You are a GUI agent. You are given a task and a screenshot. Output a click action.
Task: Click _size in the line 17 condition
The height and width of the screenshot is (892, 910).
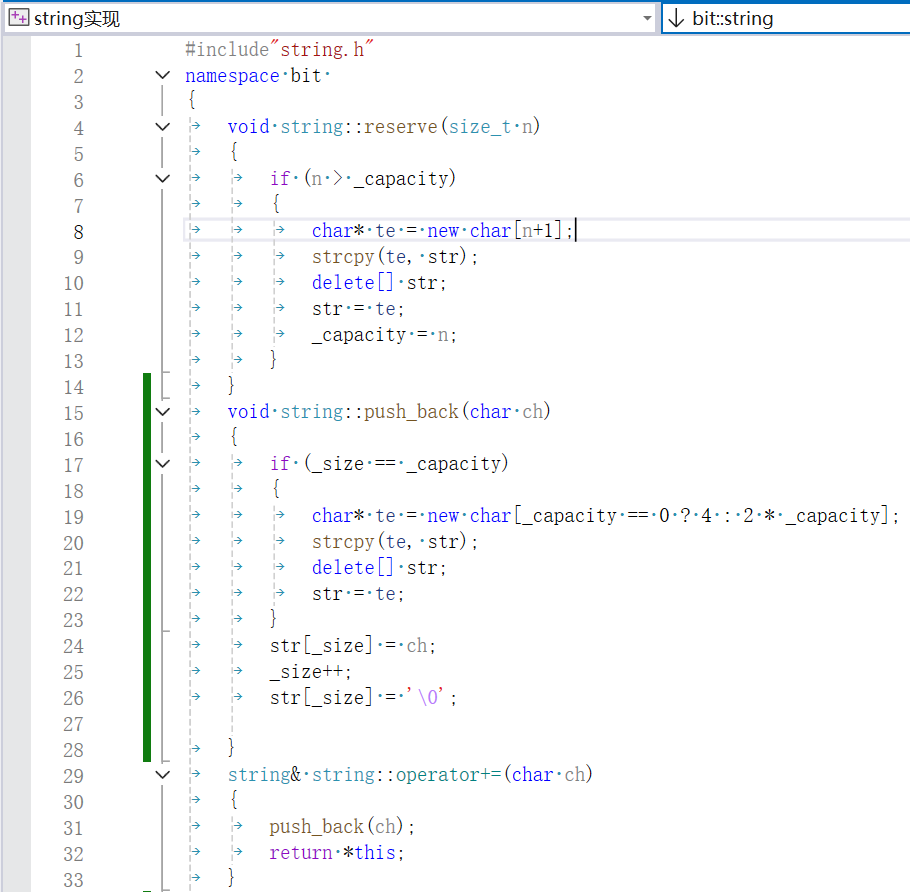coord(338,464)
